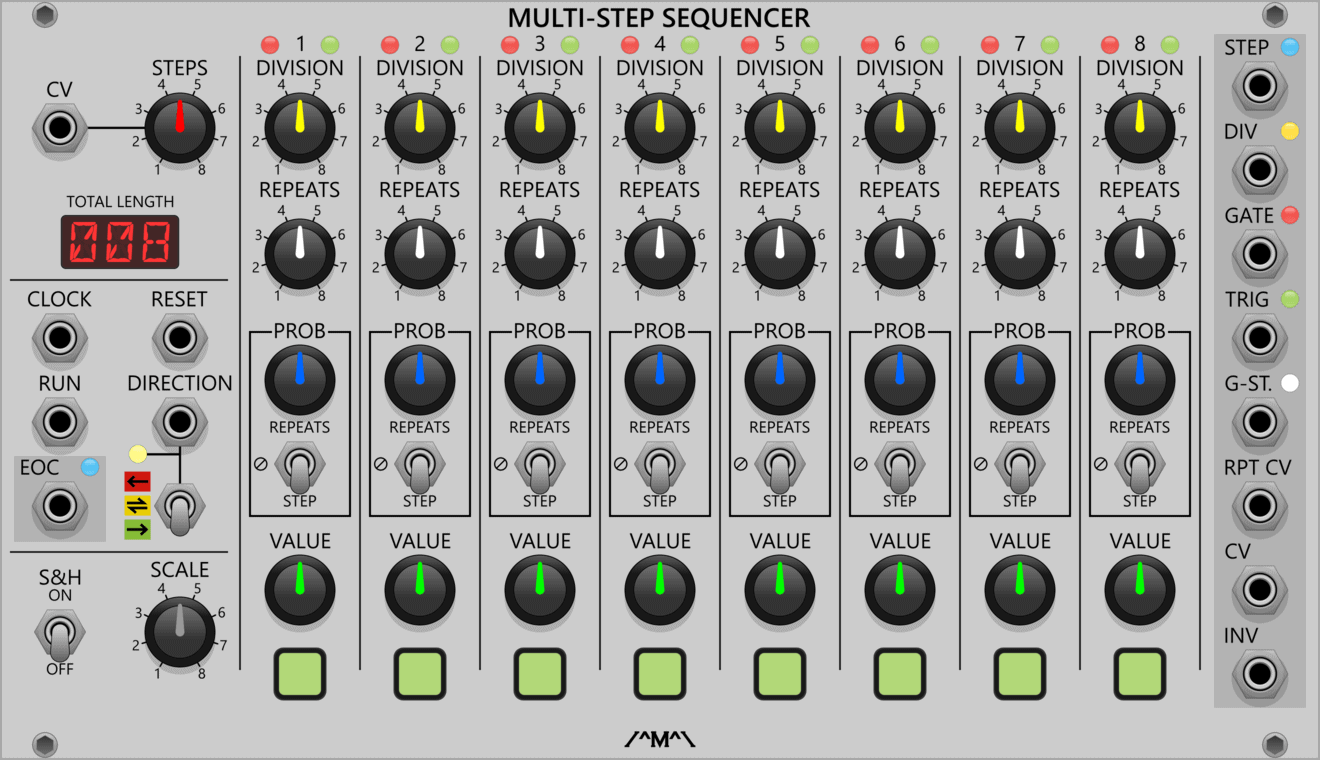This screenshot has width=1320, height=760.
Task: Click the DIV output jack
Action: [1259, 170]
